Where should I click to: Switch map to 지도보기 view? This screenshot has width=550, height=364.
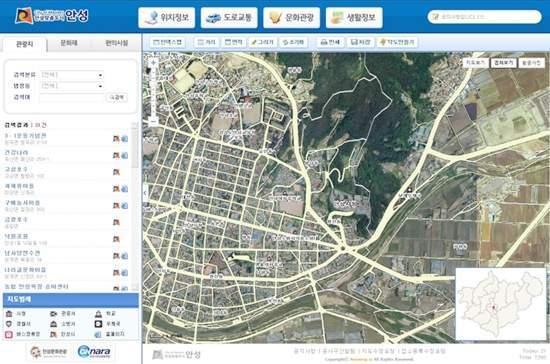[x=475, y=63]
